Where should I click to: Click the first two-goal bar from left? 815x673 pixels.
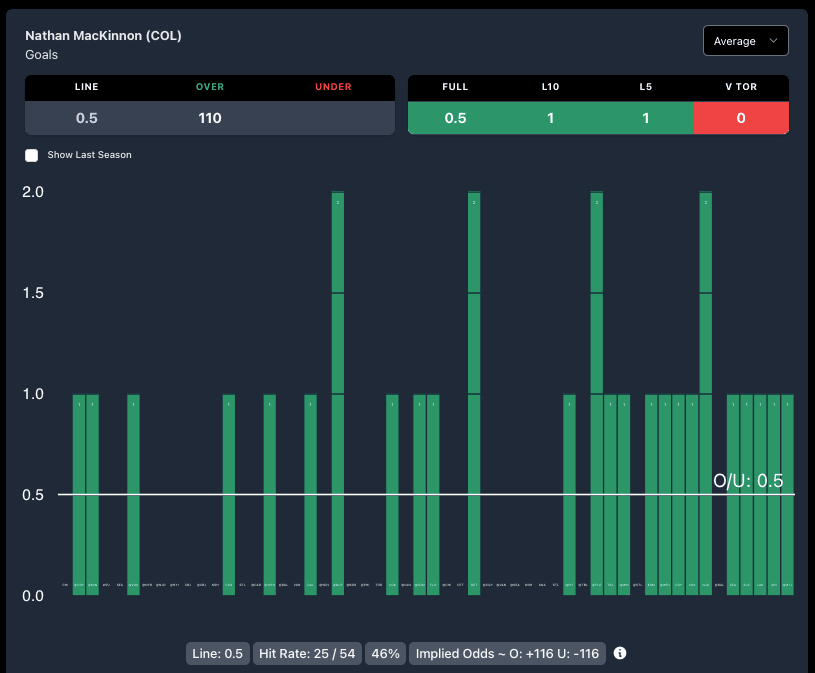tap(338, 392)
